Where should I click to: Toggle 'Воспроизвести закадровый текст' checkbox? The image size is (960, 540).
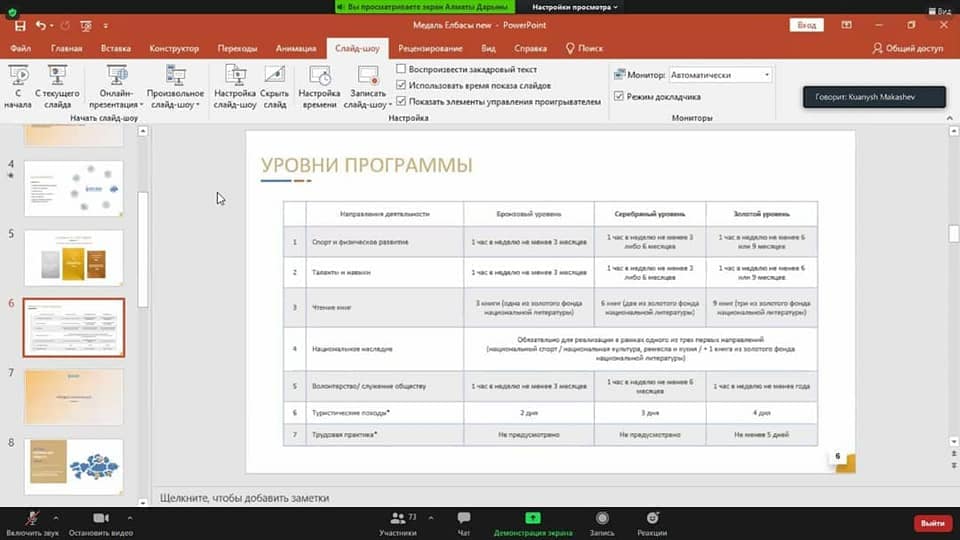402,70
